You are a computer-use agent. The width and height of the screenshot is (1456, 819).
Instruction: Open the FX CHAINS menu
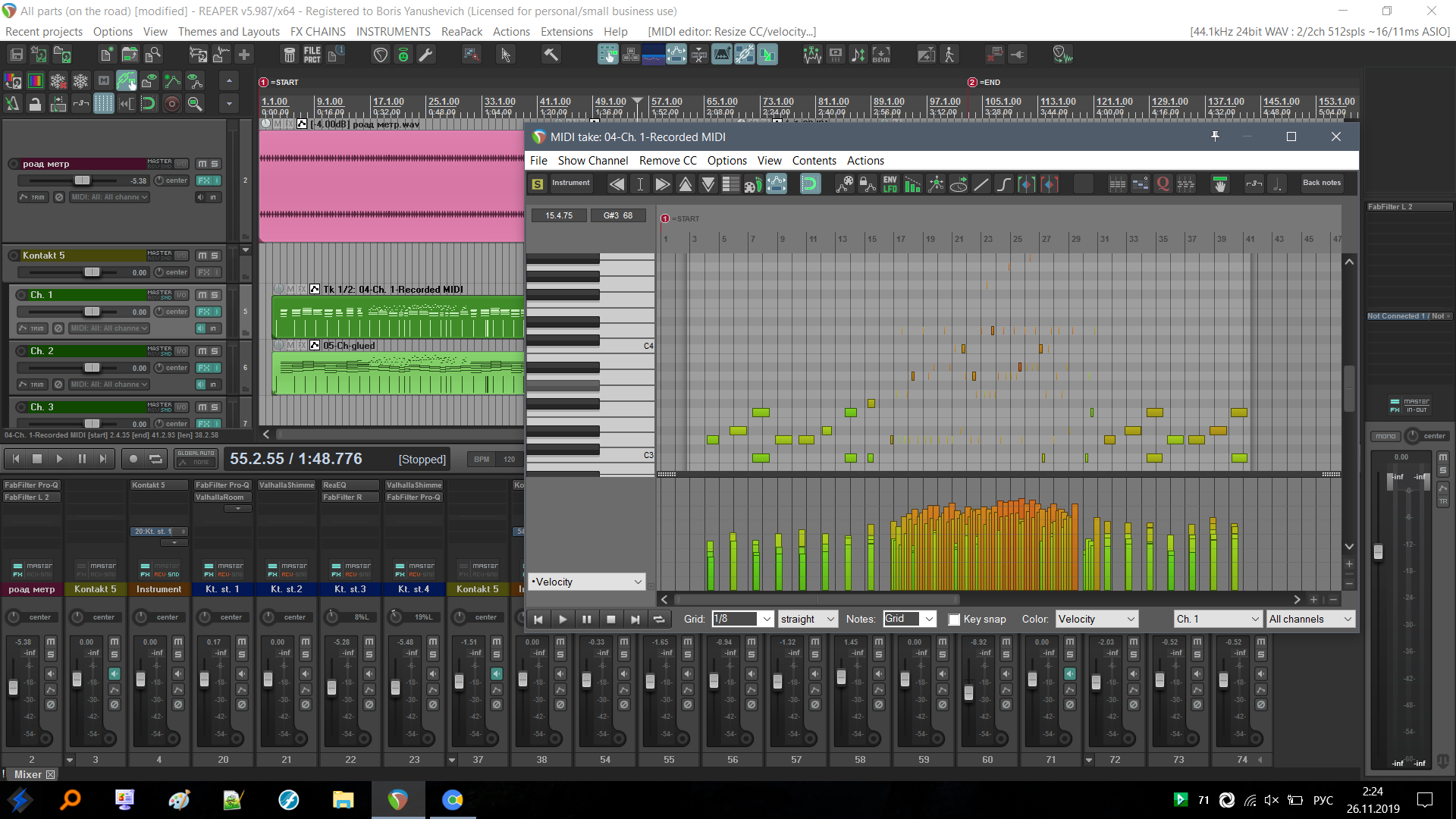318,32
